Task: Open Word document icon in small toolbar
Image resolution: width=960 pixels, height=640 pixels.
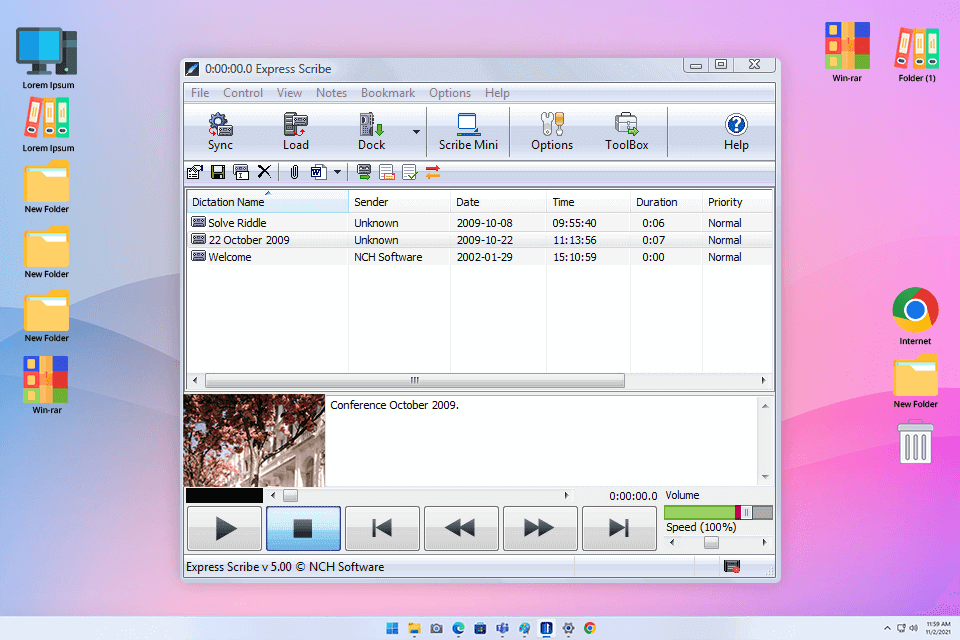Action: point(318,172)
